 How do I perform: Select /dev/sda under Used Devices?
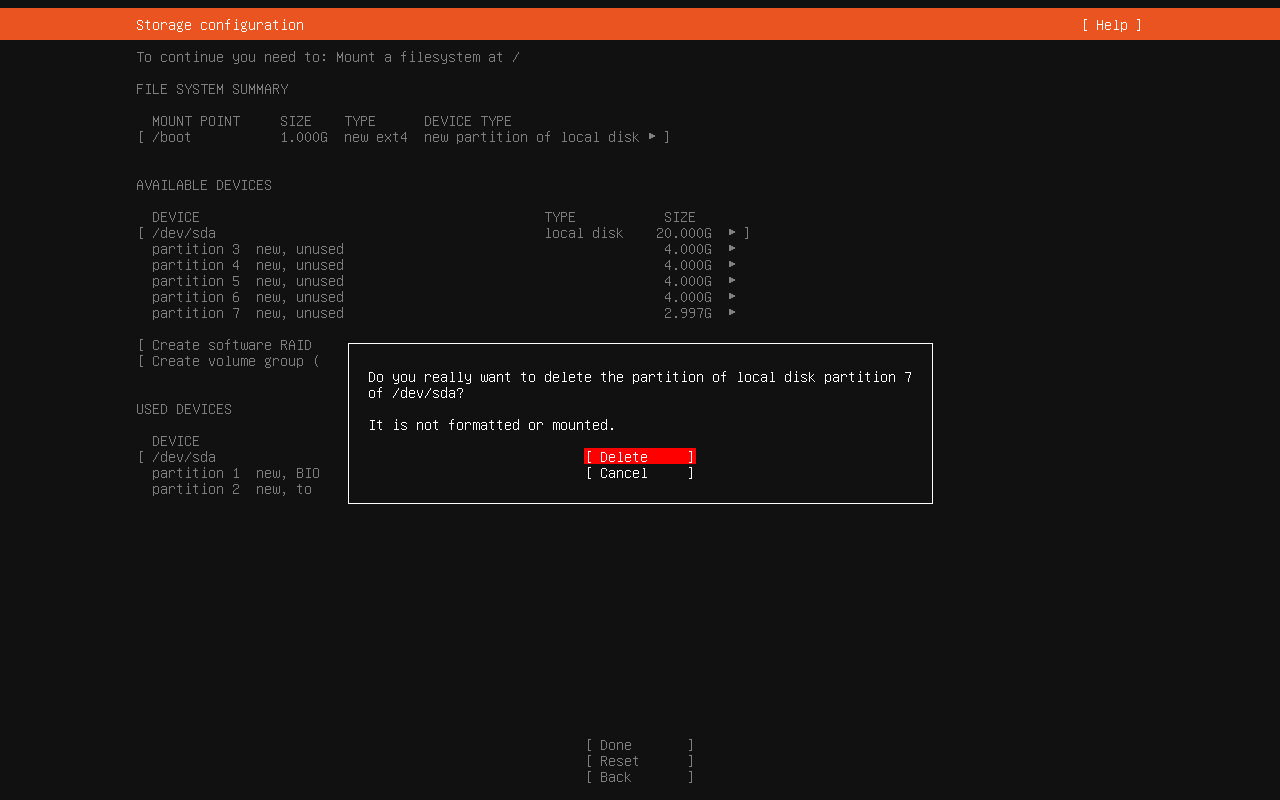tap(184, 457)
